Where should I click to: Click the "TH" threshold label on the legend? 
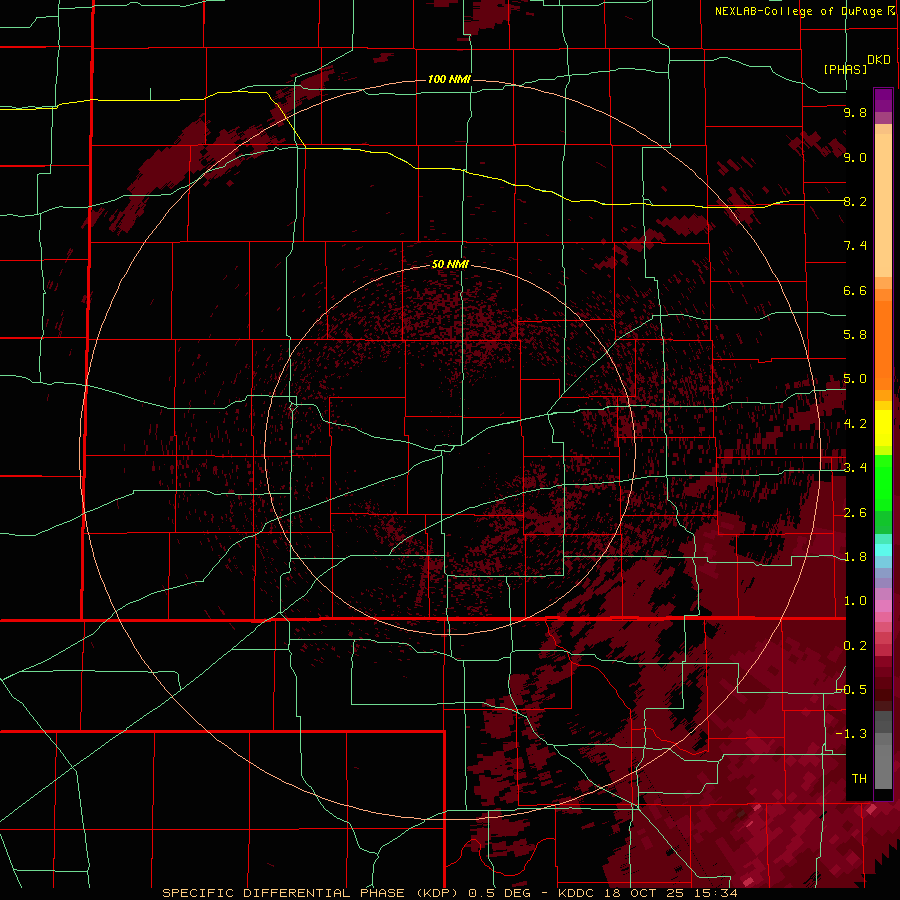[859, 779]
